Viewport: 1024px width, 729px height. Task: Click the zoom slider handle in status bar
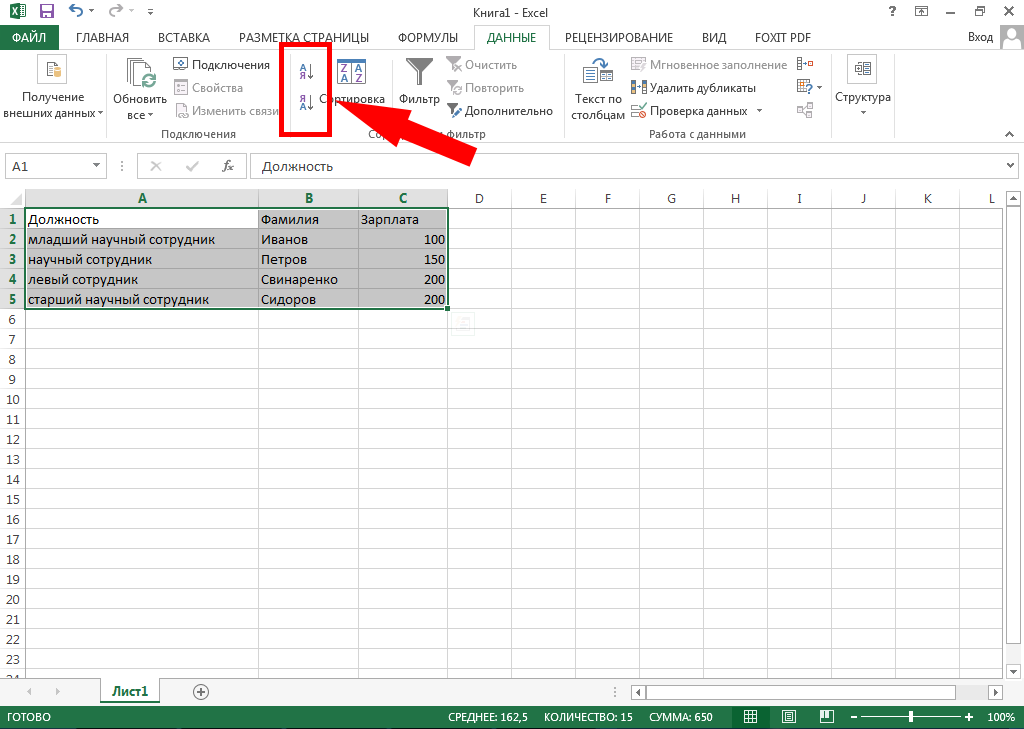click(911, 717)
